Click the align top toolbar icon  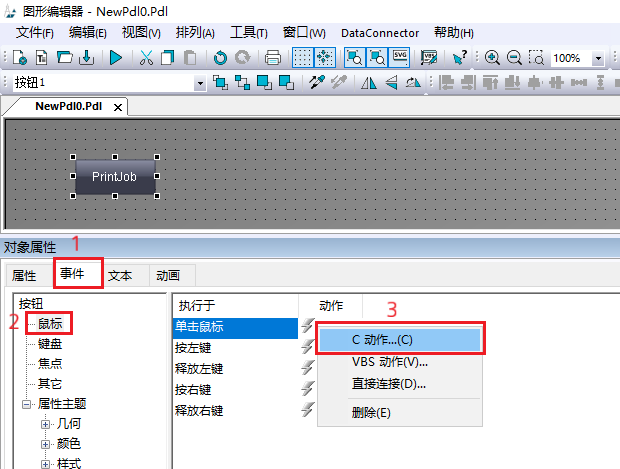pyautogui.click(x=490, y=83)
